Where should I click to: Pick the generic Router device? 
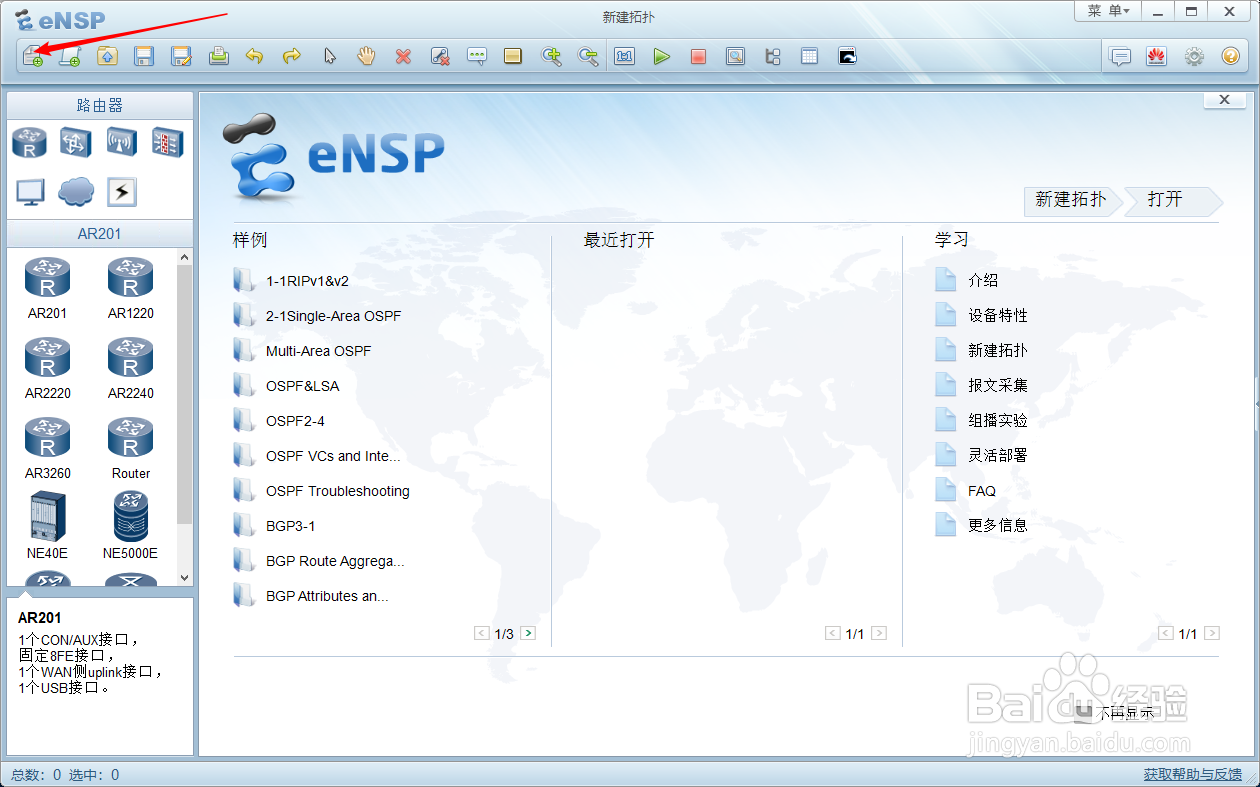click(x=131, y=447)
